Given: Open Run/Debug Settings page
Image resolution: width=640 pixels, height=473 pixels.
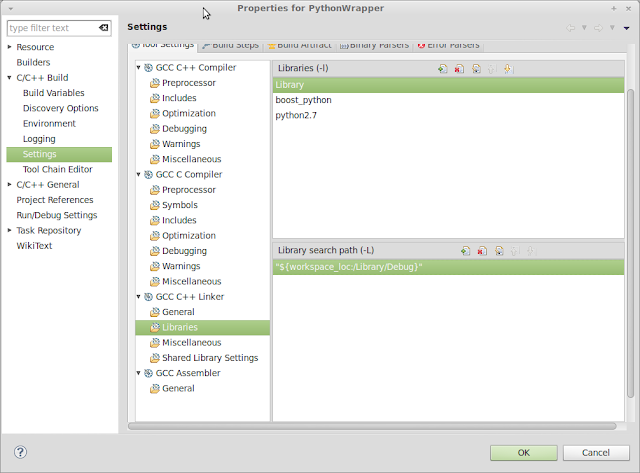Looking at the screenshot, I should point(57,215).
